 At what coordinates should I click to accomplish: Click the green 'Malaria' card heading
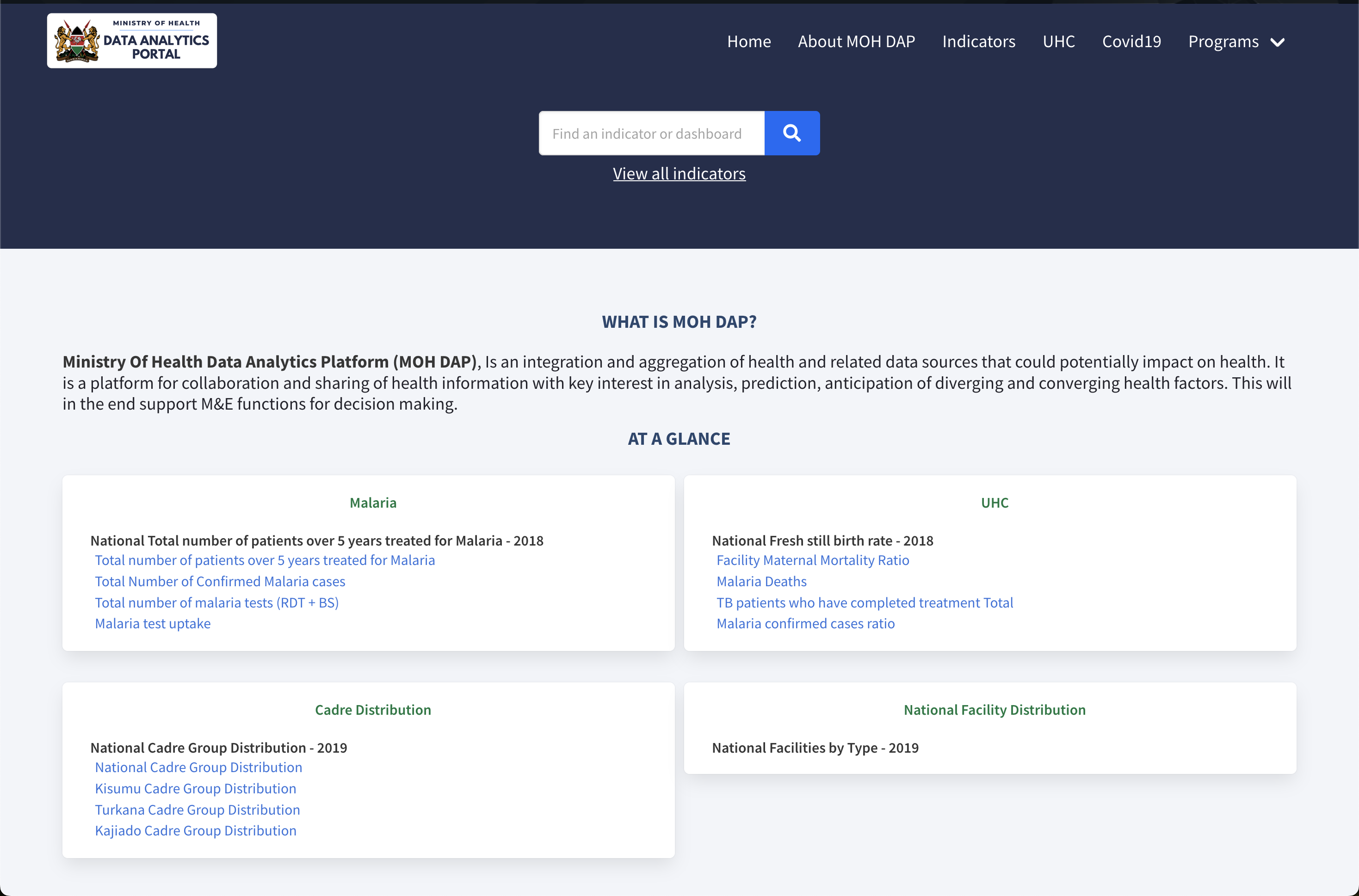(373, 503)
